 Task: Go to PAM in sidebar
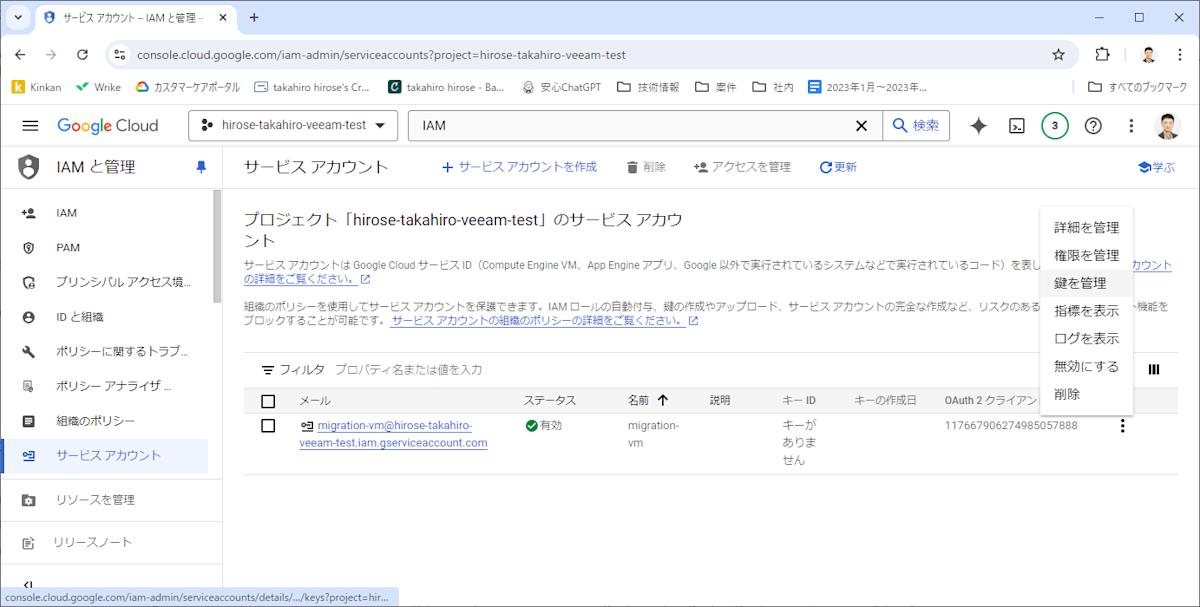pos(105,248)
